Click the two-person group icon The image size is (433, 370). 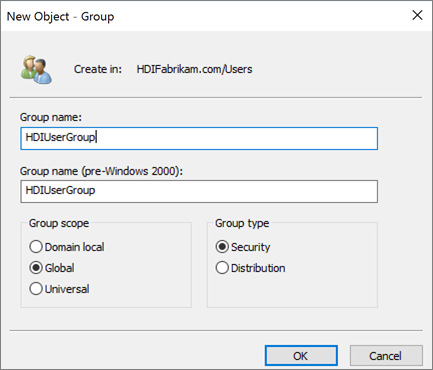[x=36, y=69]
